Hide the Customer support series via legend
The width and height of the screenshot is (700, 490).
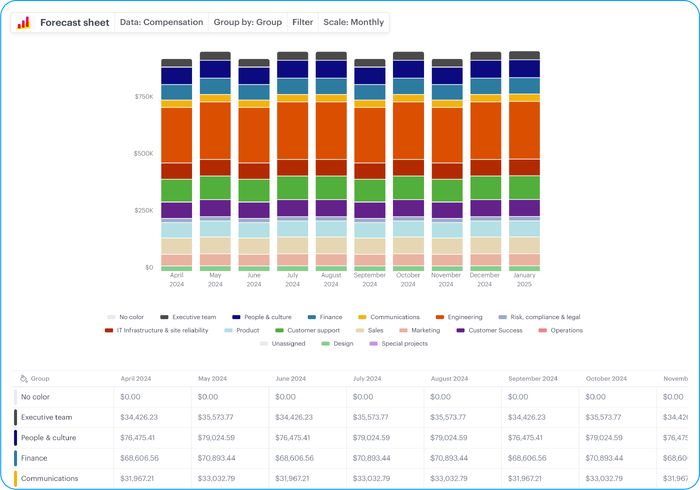point(279,330)
